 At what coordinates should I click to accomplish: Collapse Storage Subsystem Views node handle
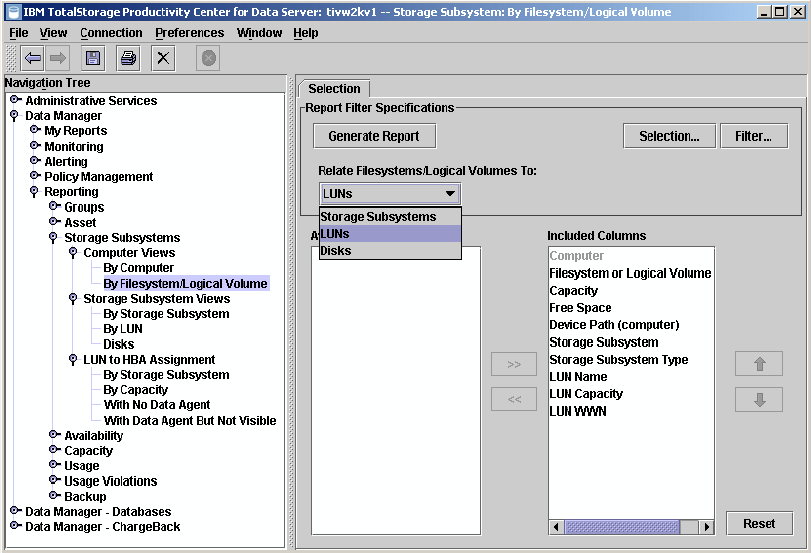click(x=73, y=298)
